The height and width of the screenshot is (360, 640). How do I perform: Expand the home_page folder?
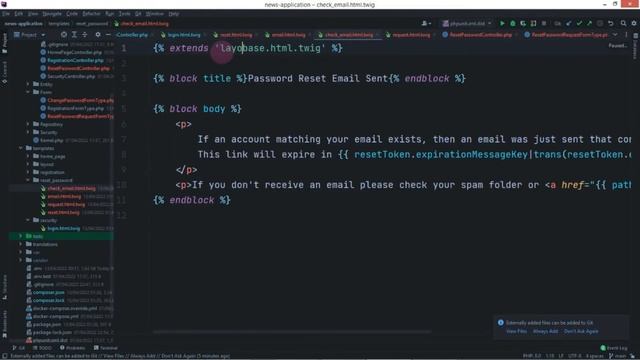(x=28, y=156)
